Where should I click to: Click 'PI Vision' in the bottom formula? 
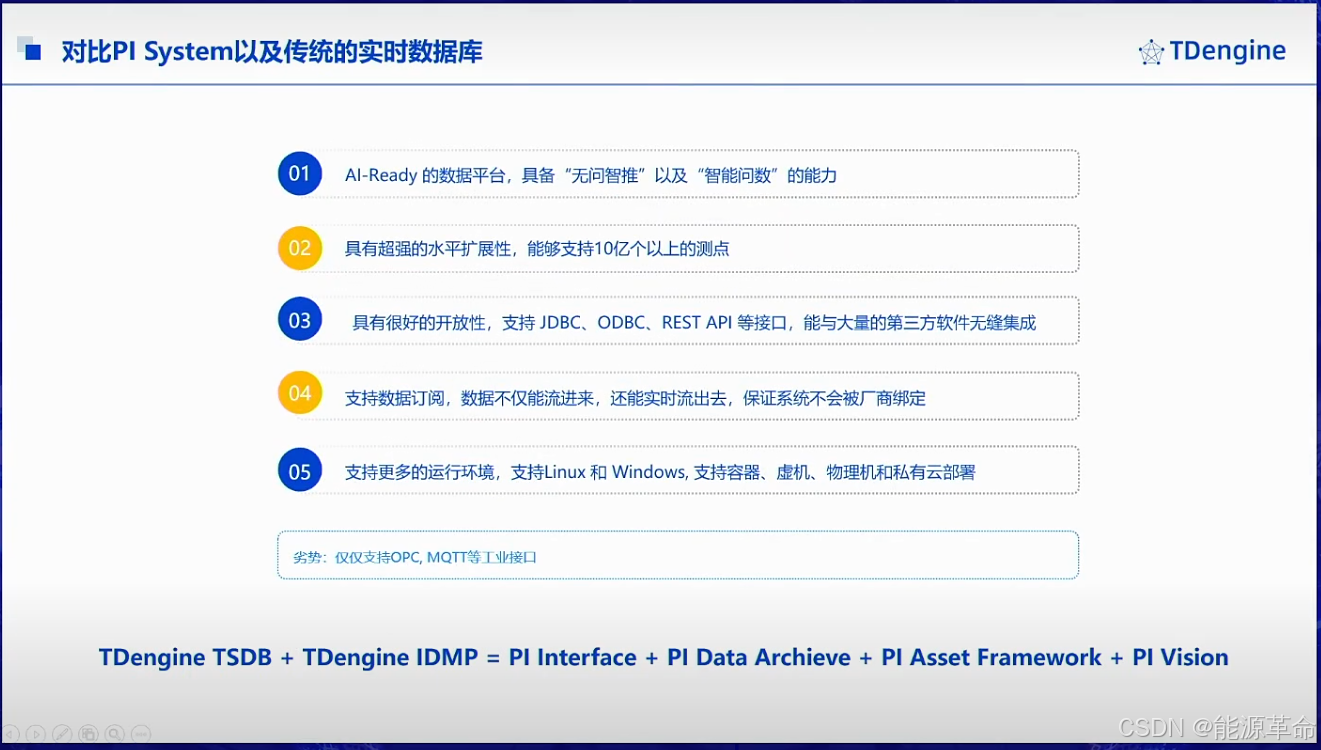click(1180, 657)
